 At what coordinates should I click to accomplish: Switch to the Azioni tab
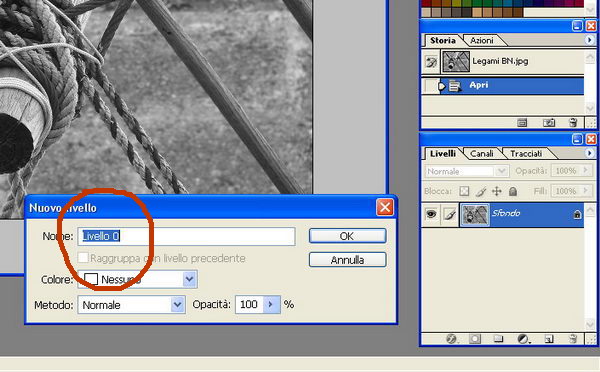click(x=482, y=40)
